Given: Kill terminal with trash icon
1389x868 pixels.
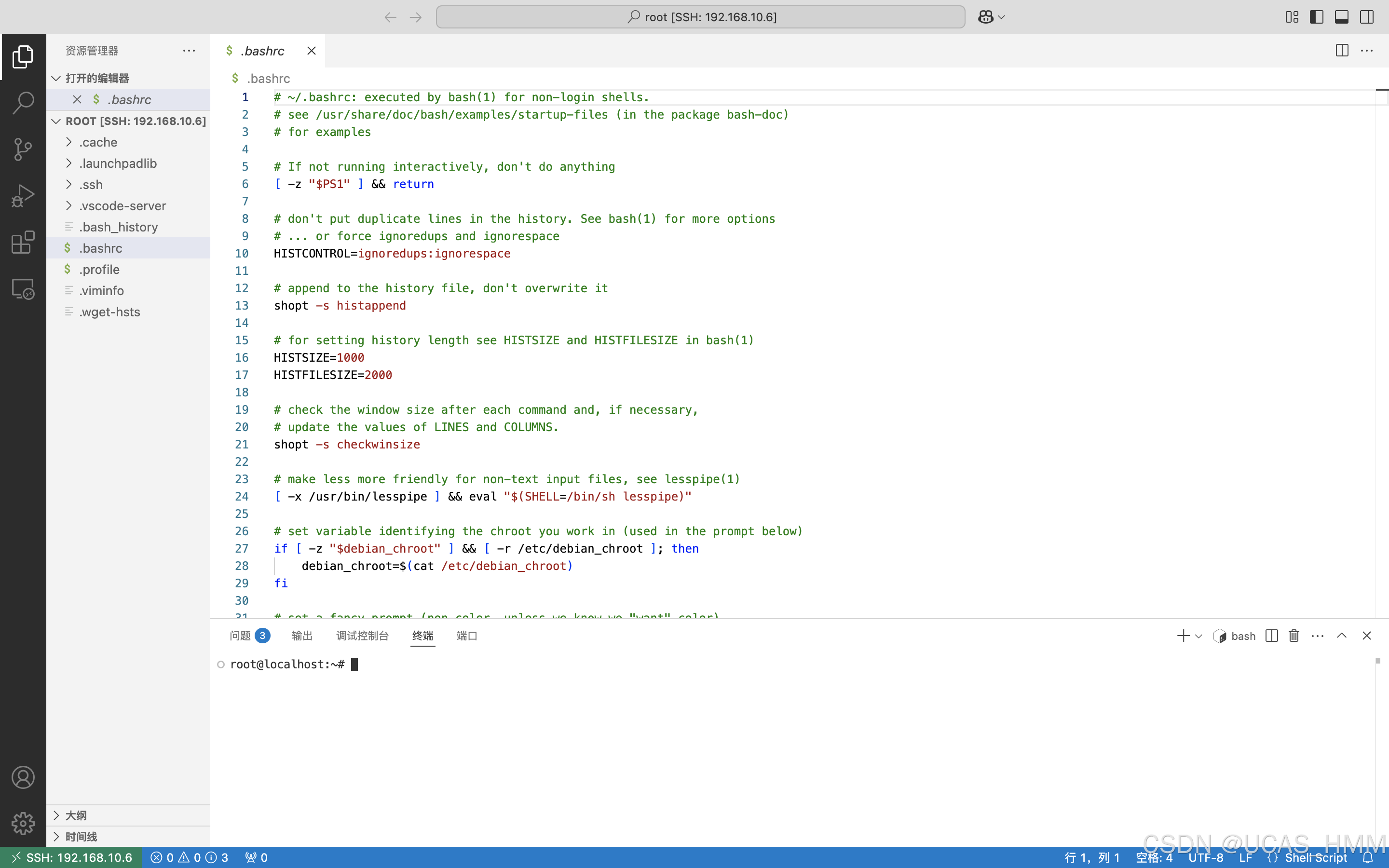Looking at the screenshot, I should pos(1294,636).
